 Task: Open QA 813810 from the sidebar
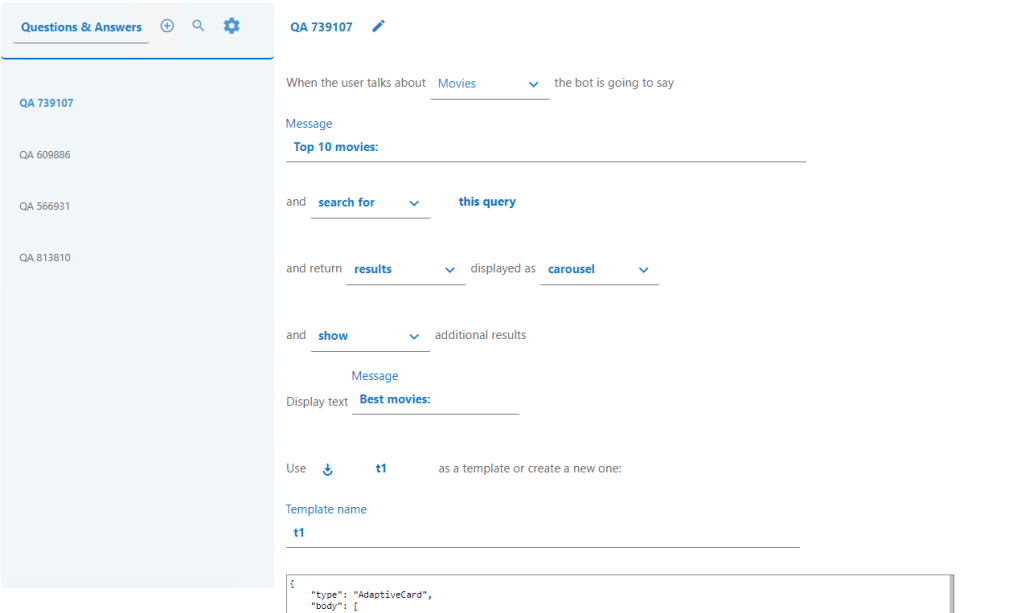click(x=45, y=258)
